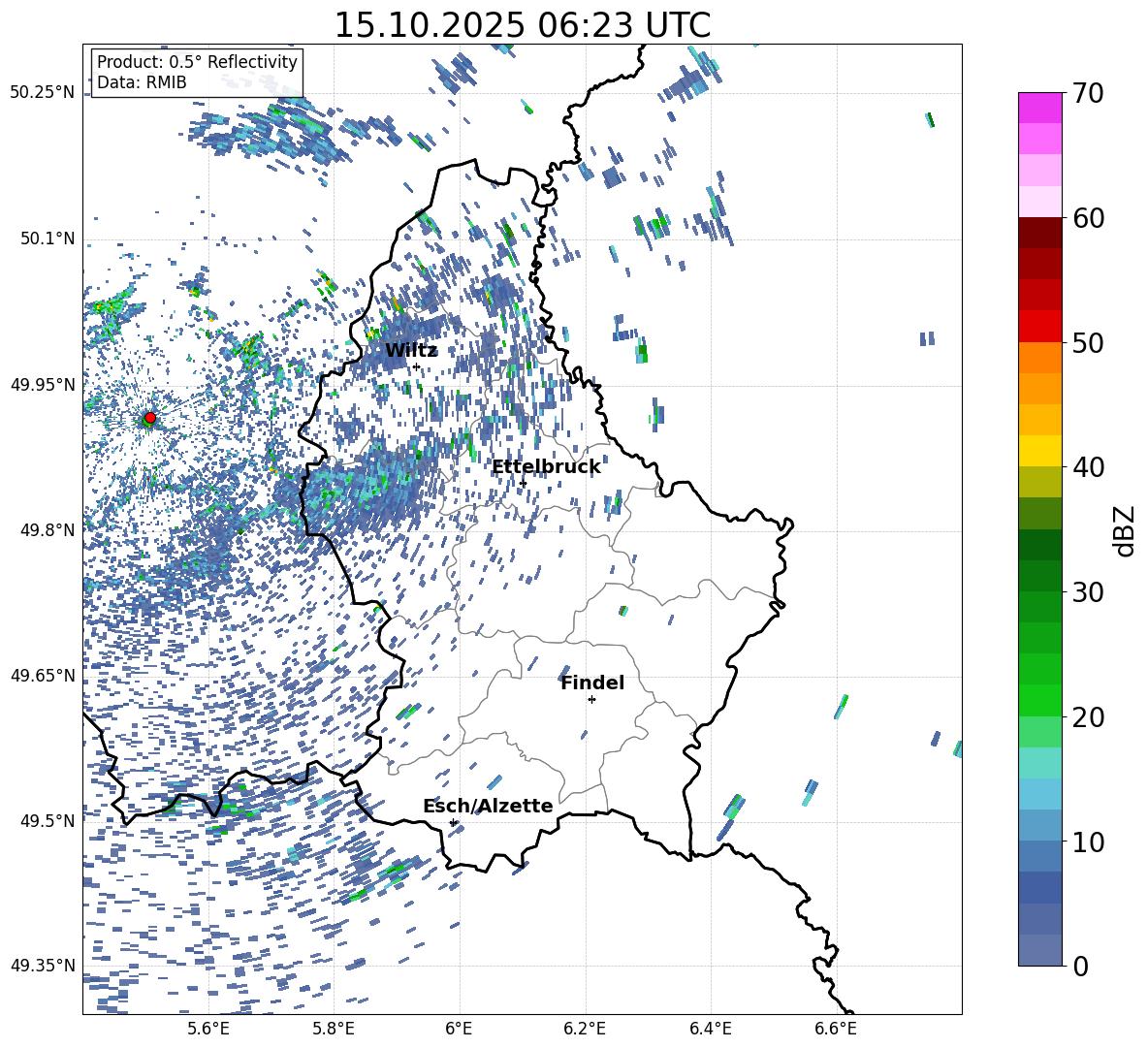Click the magenta top colorbar swatch
Screen dimensions: 1148x1048
[x=1039, y=109]
